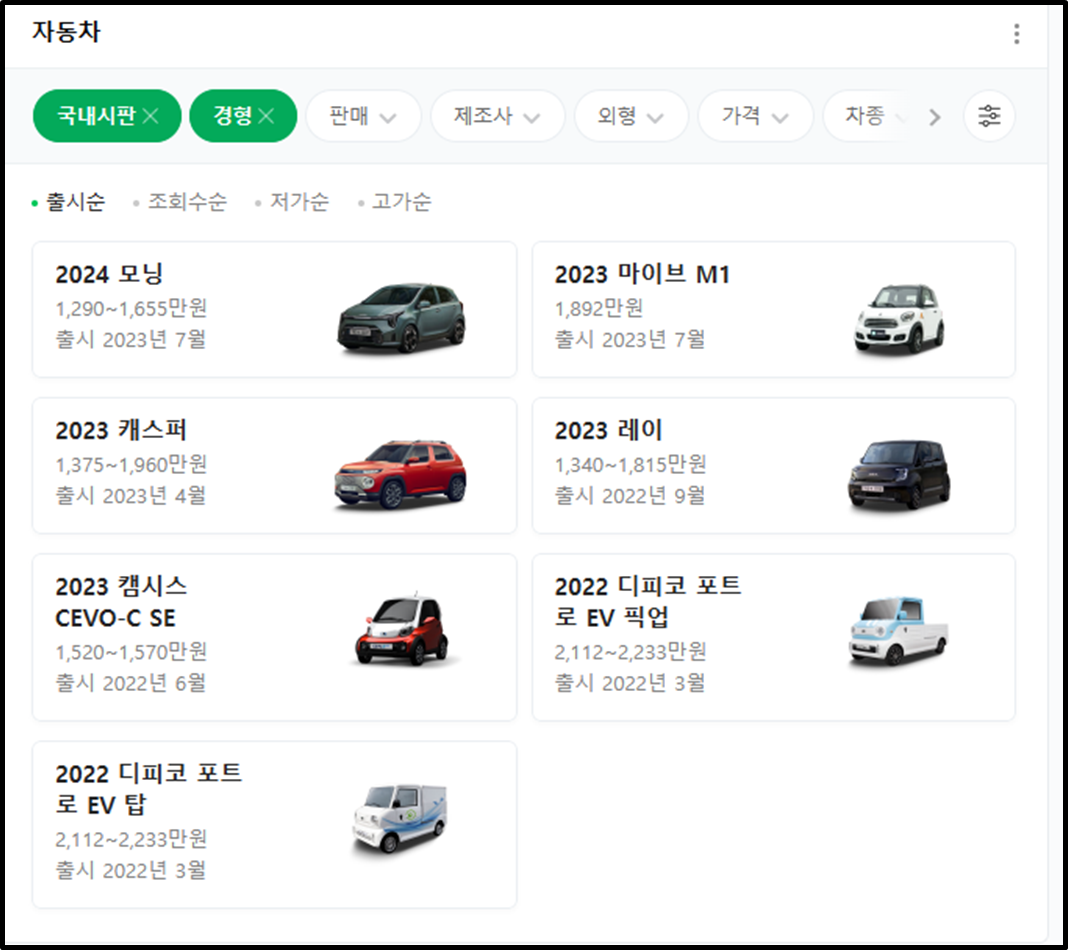Expand the 판매 dropdown
1068x950 pixels.
tap(363, 116)
